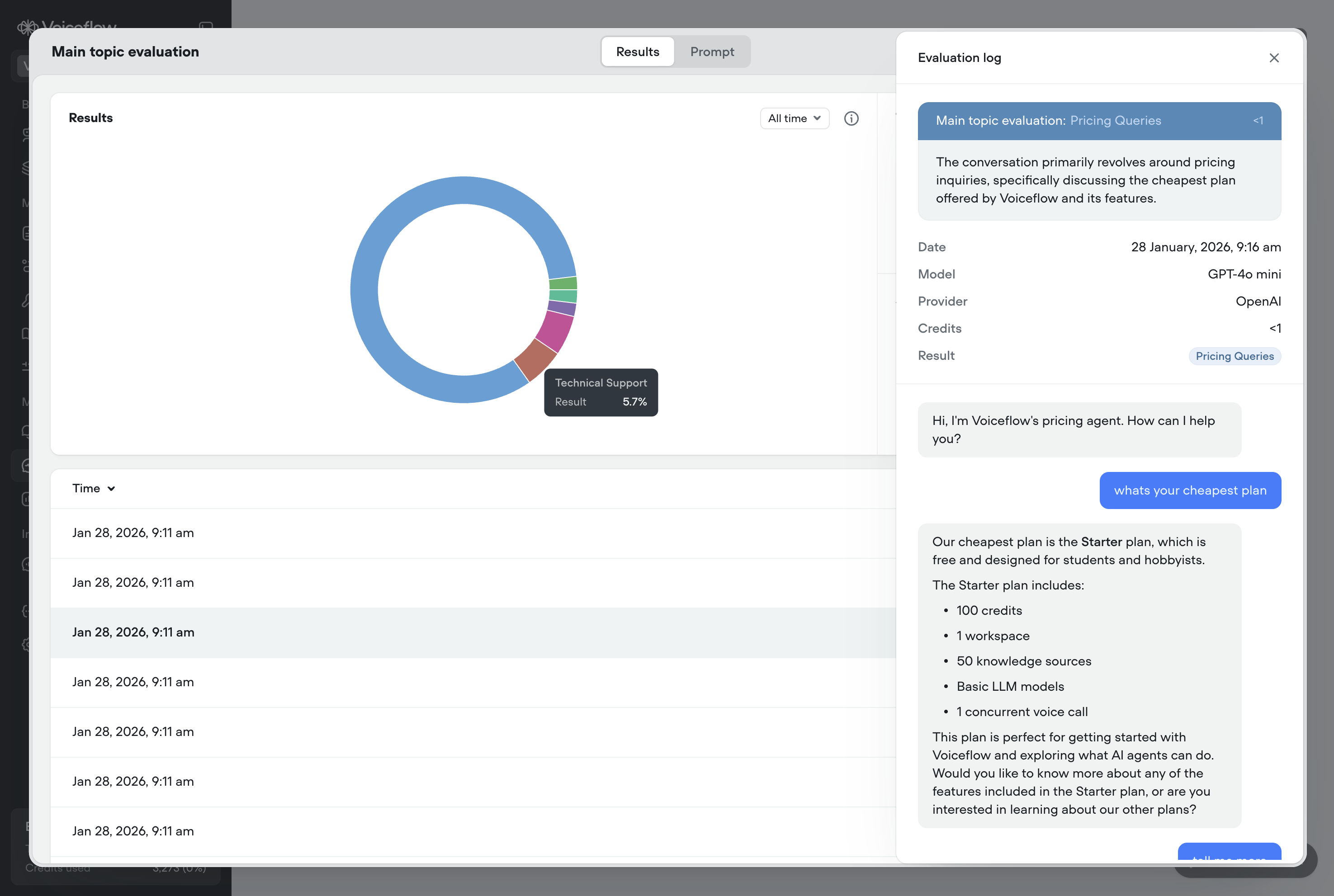Screen dimensions: 1334x896
Task: Open the All time range dropdown
Action: (794, 118)
